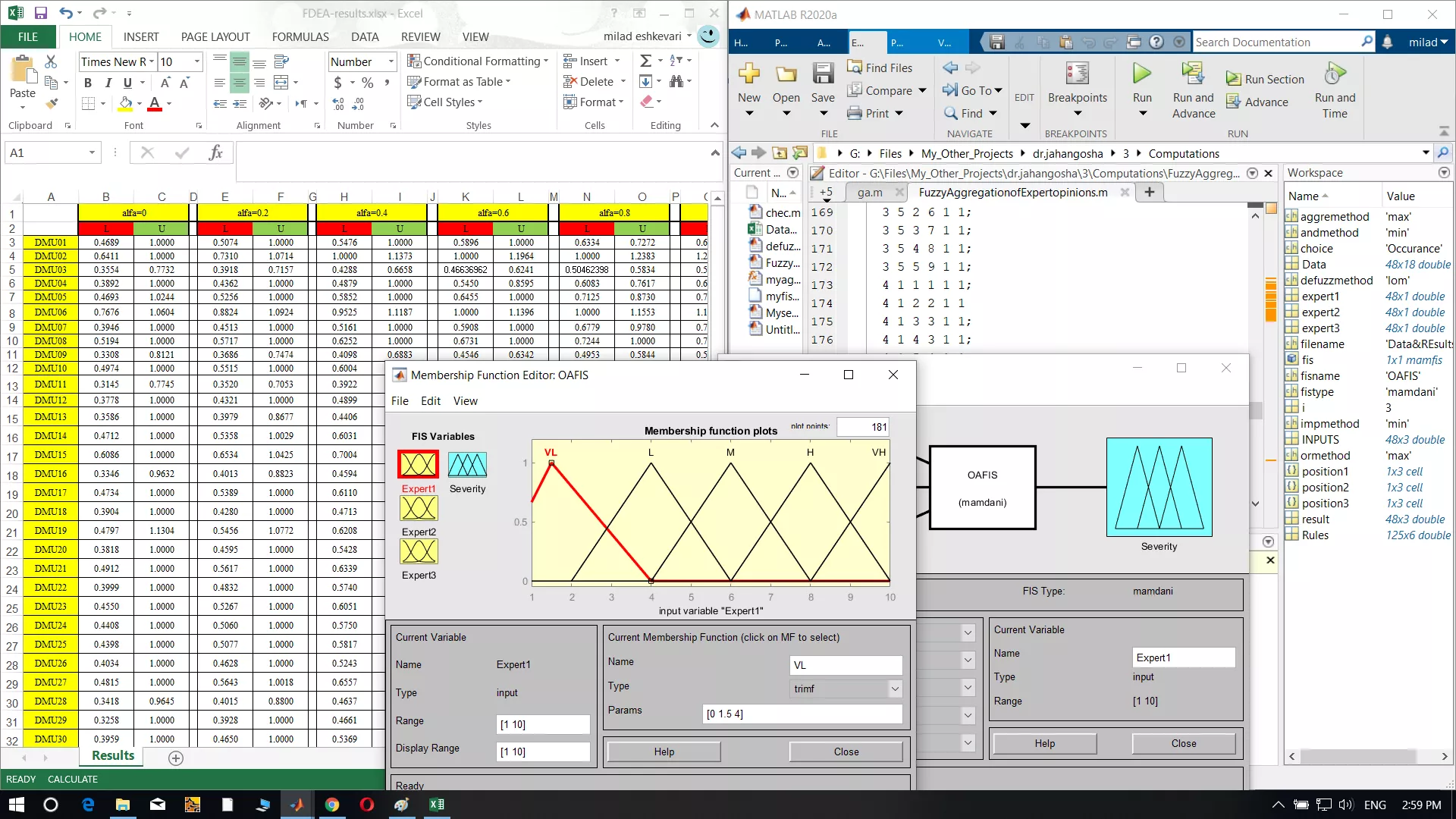Open Conditional Formatting dropdown
This screenshot has width=1456, height=819.
click(x=478, y=61)
